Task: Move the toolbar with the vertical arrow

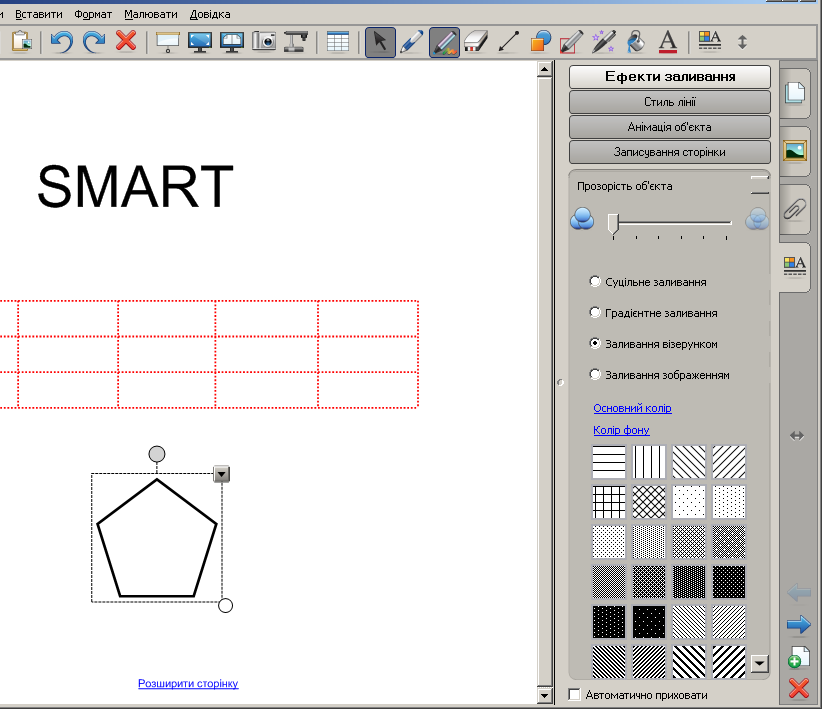Action: point(742,42)
